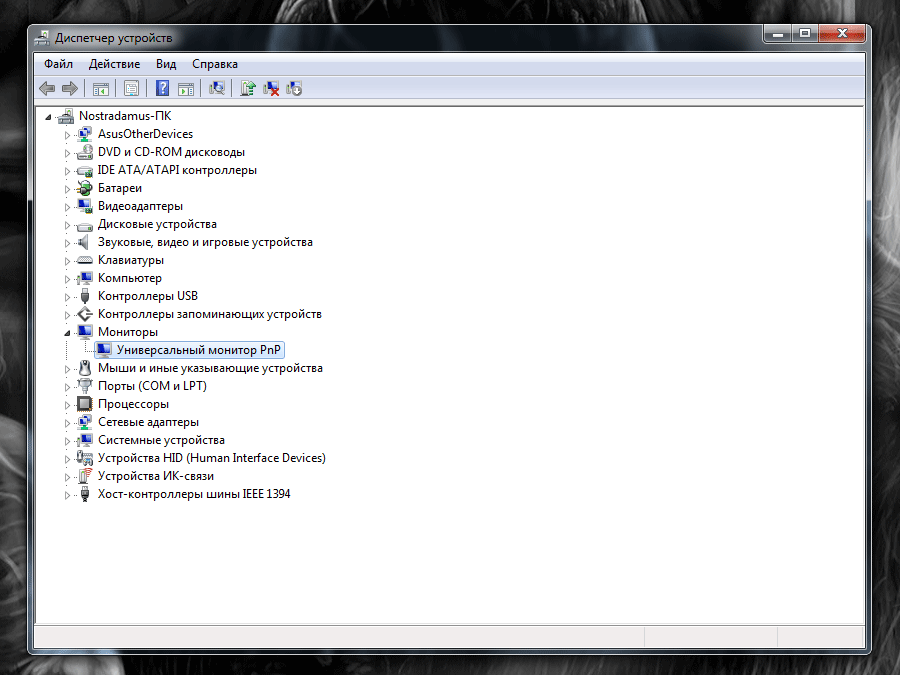The height and width of the screenshot is (675, 900).
Task: Select Универсальный монитор PnP device
Action: click(x=198, y=350)
